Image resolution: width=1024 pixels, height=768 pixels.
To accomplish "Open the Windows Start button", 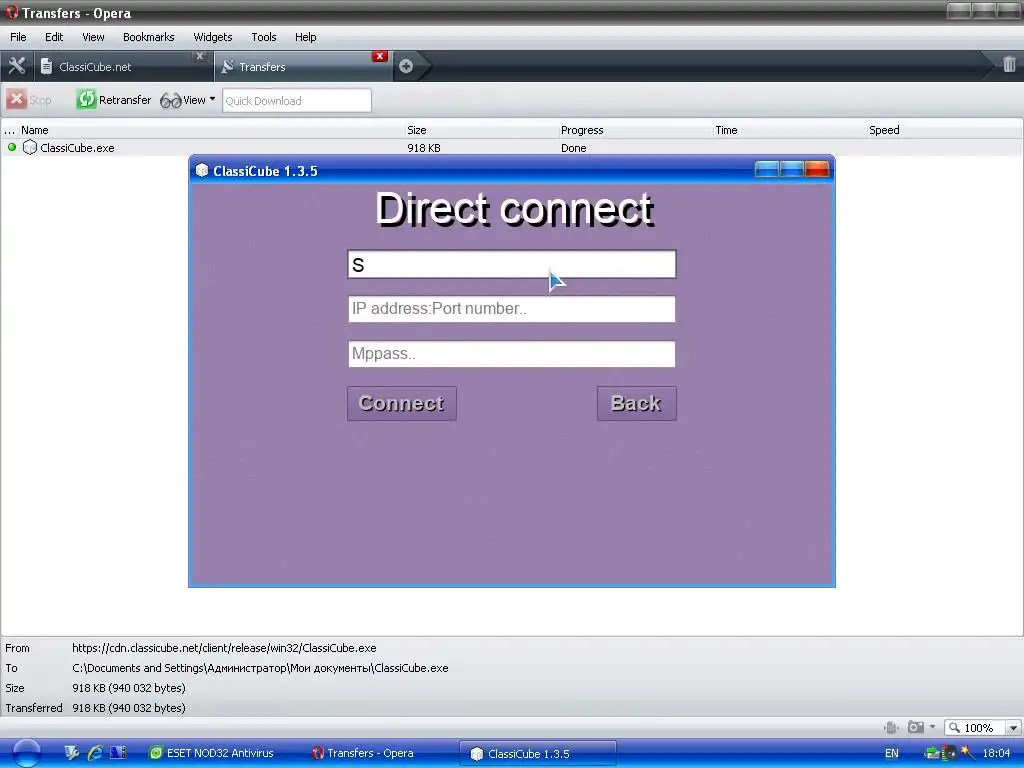I will [x=27, y=753].
